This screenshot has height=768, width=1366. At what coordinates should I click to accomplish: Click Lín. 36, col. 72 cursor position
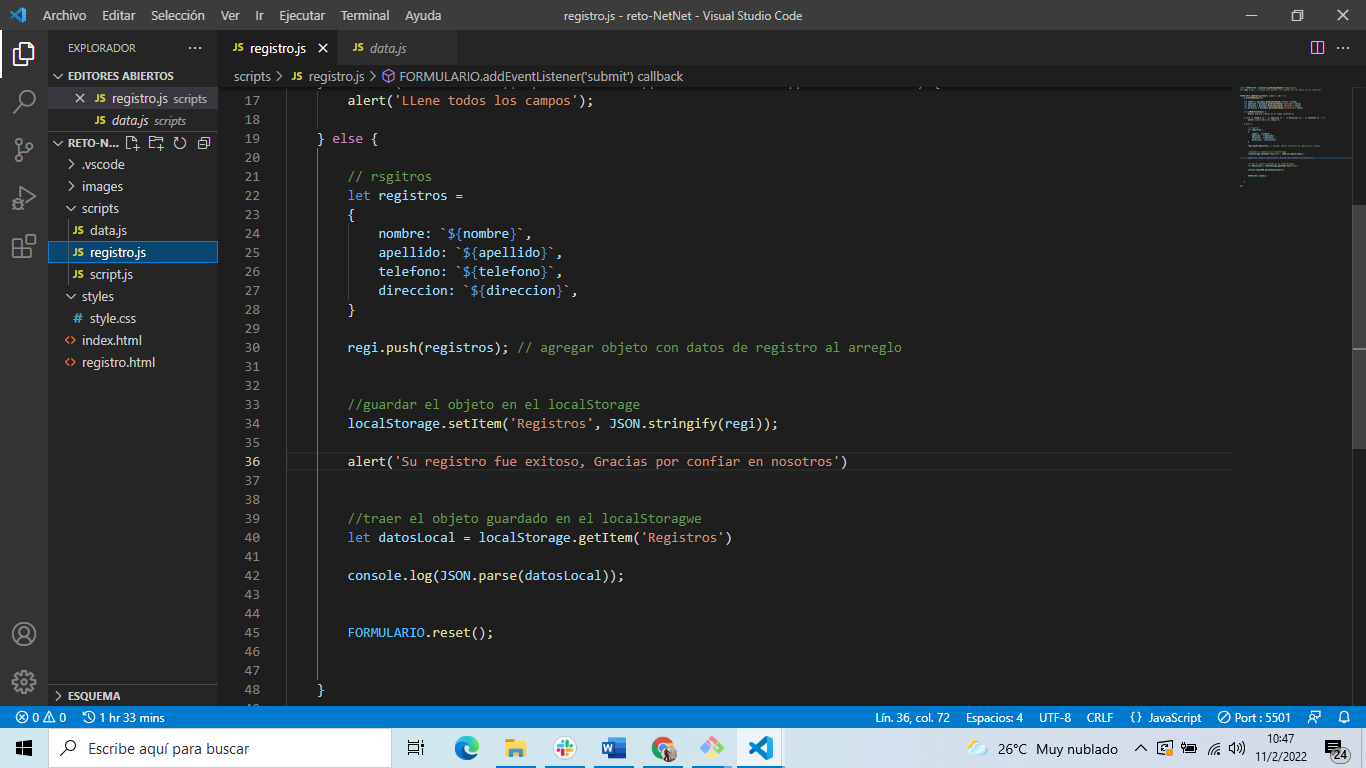pos(912,717)
